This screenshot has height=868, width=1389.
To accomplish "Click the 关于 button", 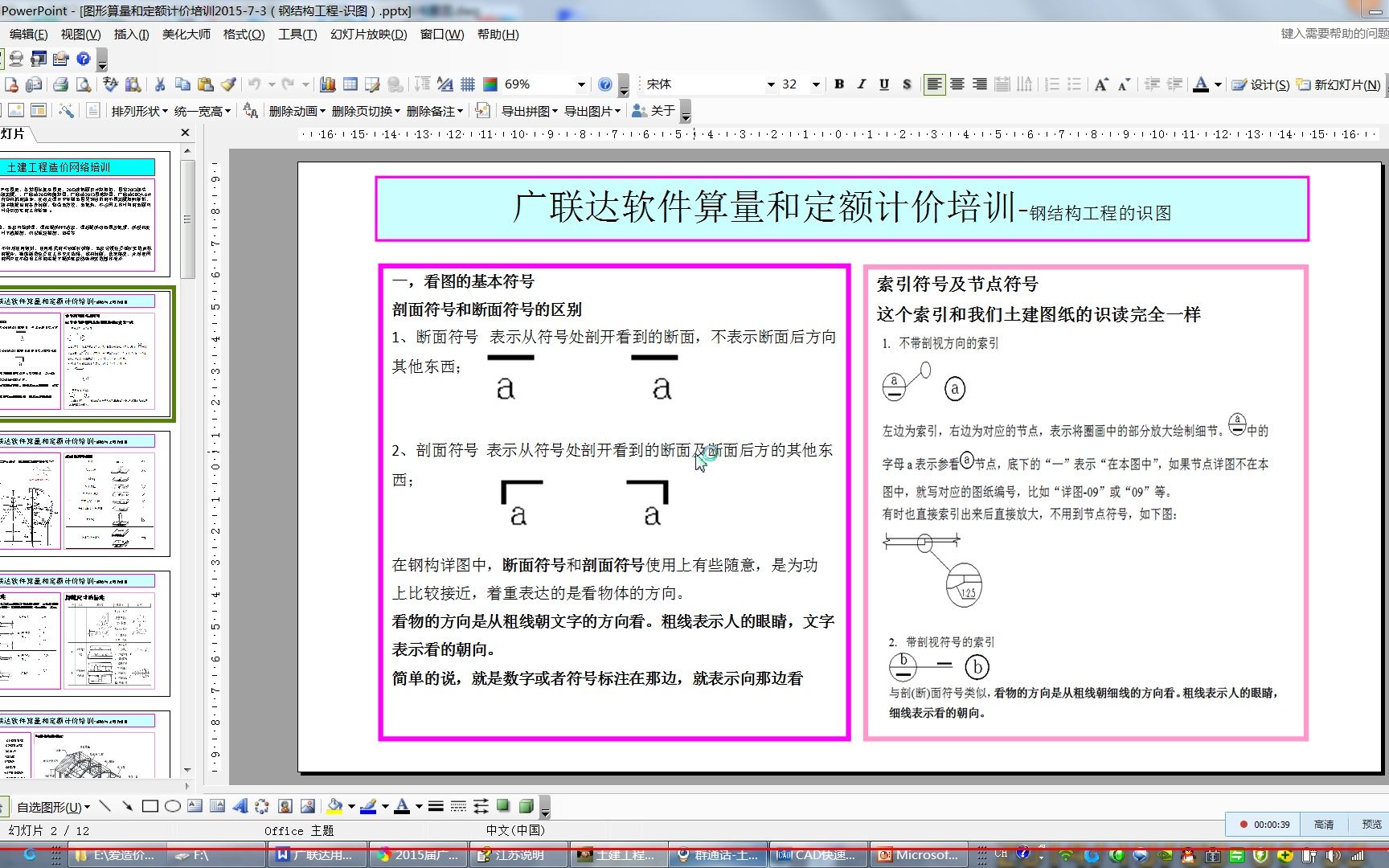I will click(654, 111).
